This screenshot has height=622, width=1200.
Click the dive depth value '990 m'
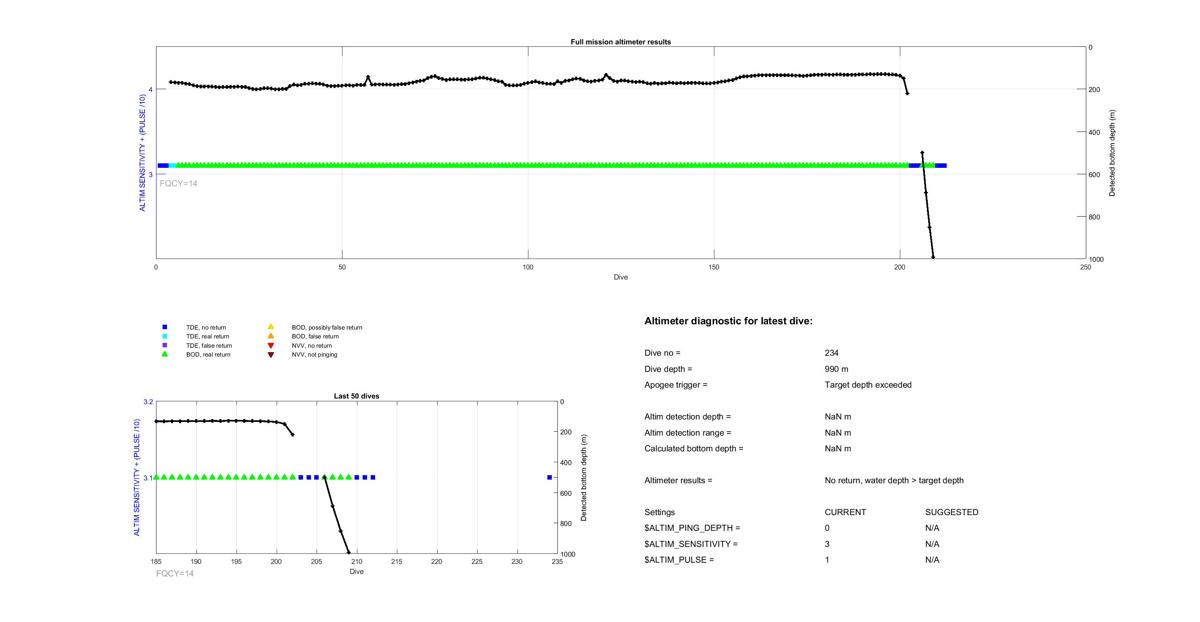tap(838, 369)
